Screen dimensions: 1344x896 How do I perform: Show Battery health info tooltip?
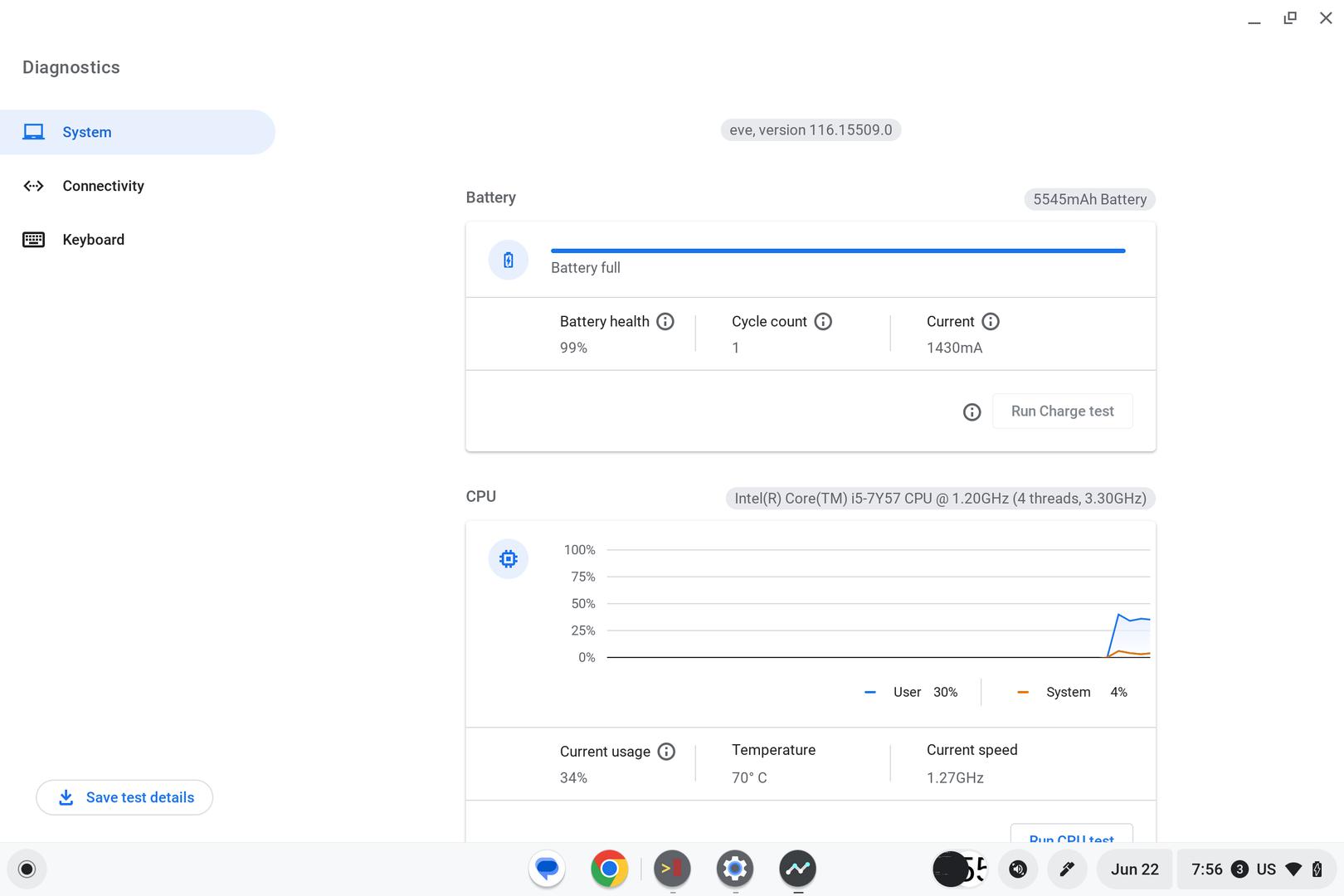(x=665, y=321)
